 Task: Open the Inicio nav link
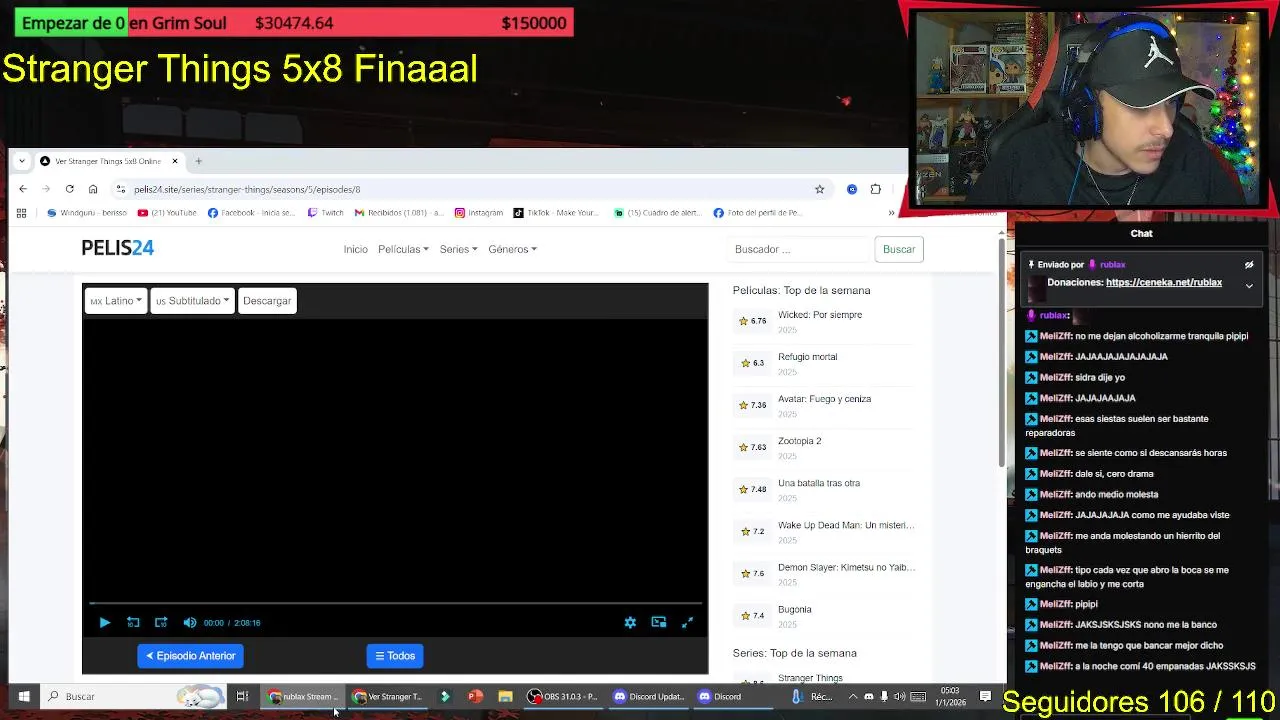pos(355,249)
